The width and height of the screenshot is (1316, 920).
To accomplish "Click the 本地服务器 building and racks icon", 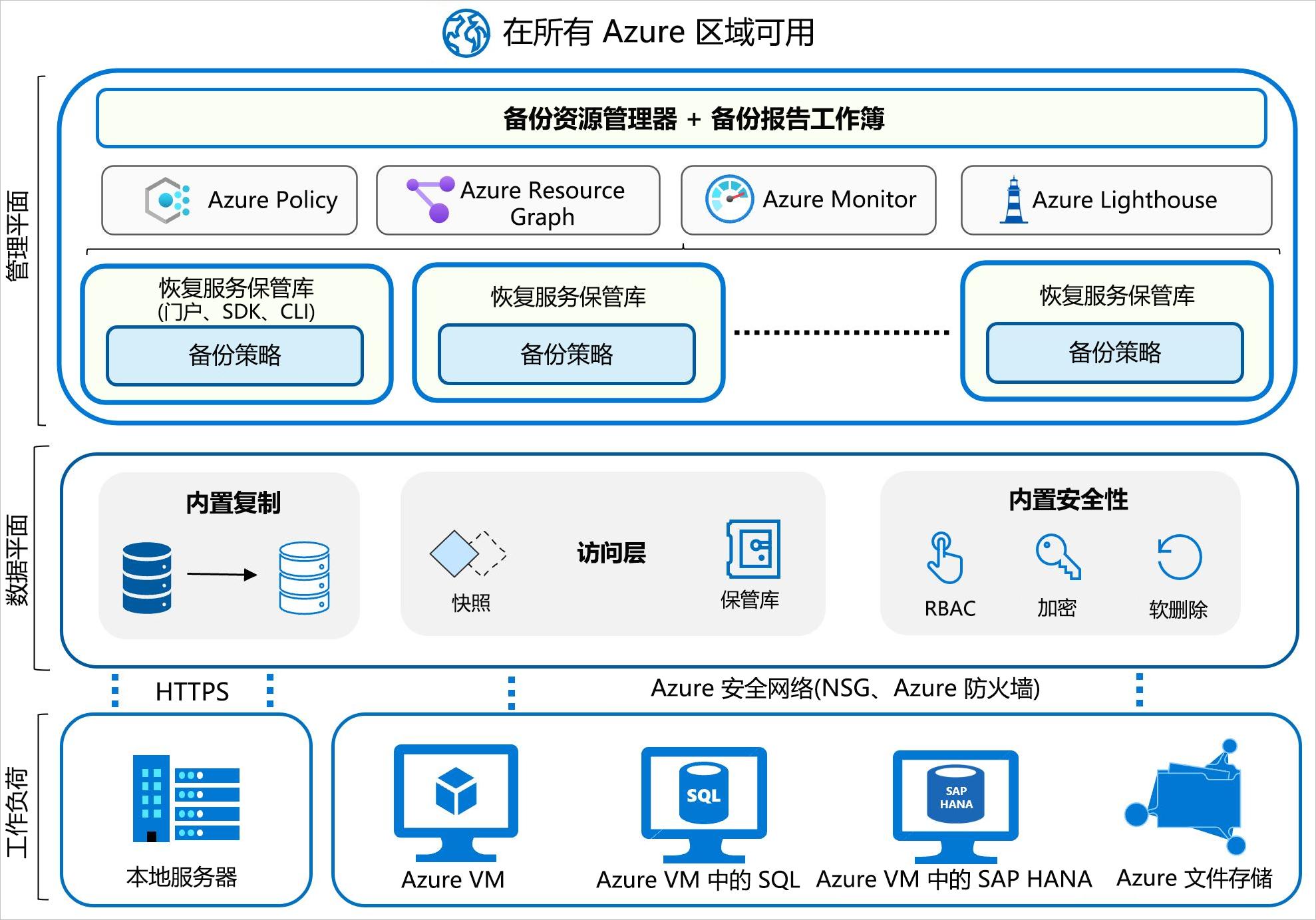I will [x=186, y=798].
